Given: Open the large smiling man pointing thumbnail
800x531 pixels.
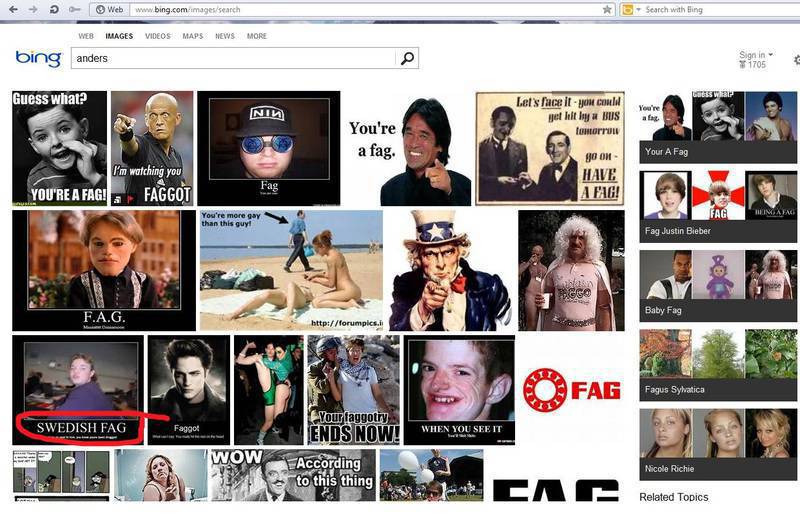Looking at the screenshot, I should [x=408, y=148].
